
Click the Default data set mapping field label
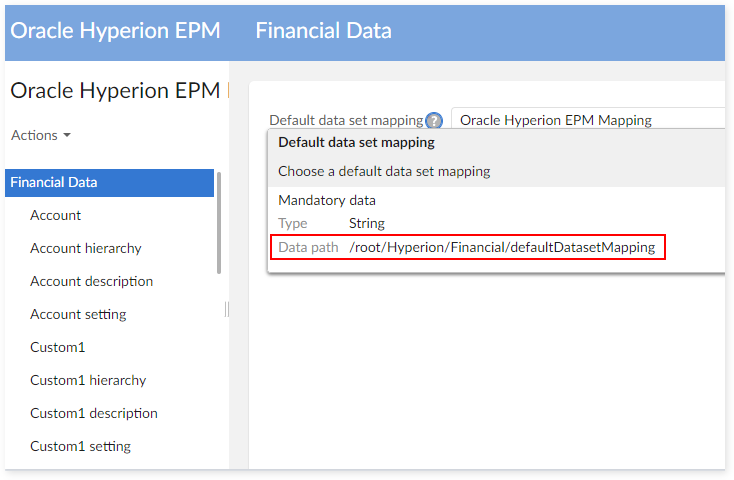[346, 121]
